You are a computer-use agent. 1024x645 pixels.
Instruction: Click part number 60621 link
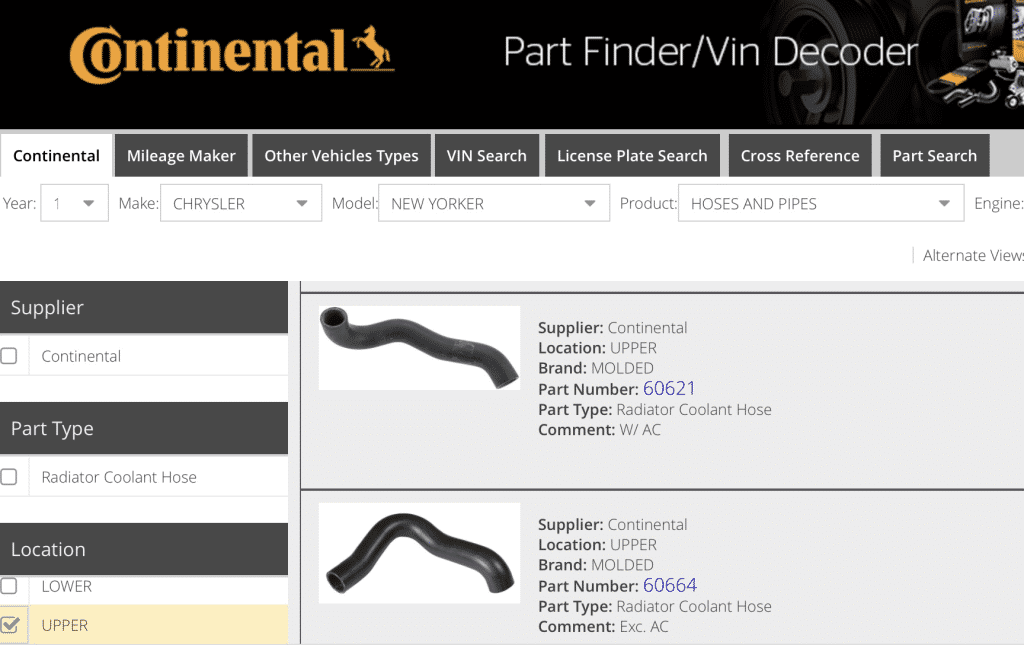pos(669,388)
